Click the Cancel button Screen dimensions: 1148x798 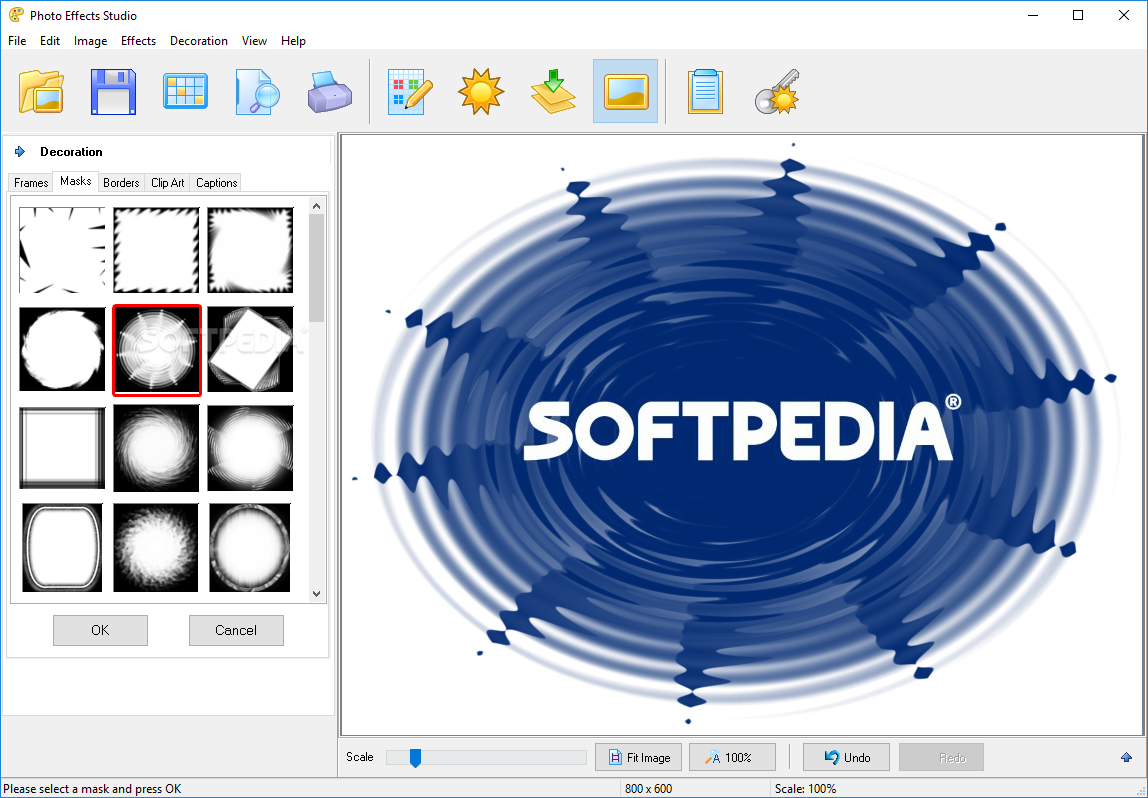236,630
